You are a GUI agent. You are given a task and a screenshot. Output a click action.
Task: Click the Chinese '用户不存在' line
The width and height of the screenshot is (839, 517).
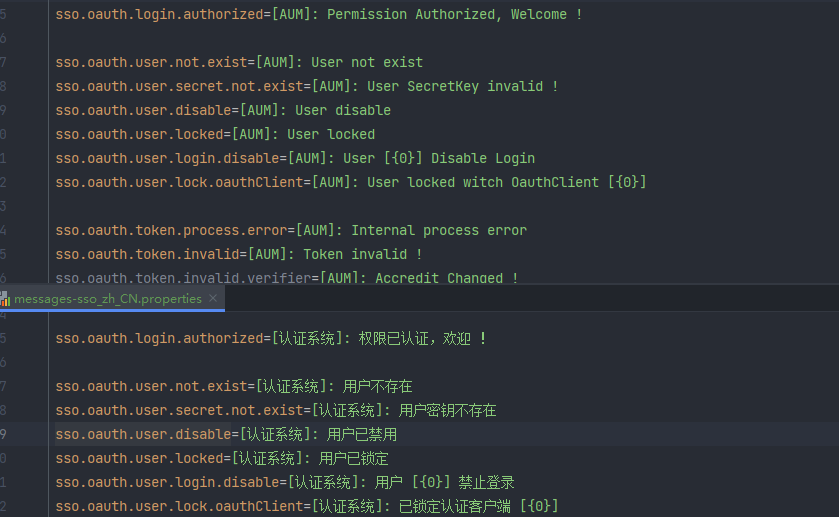(x=234, y=386)
